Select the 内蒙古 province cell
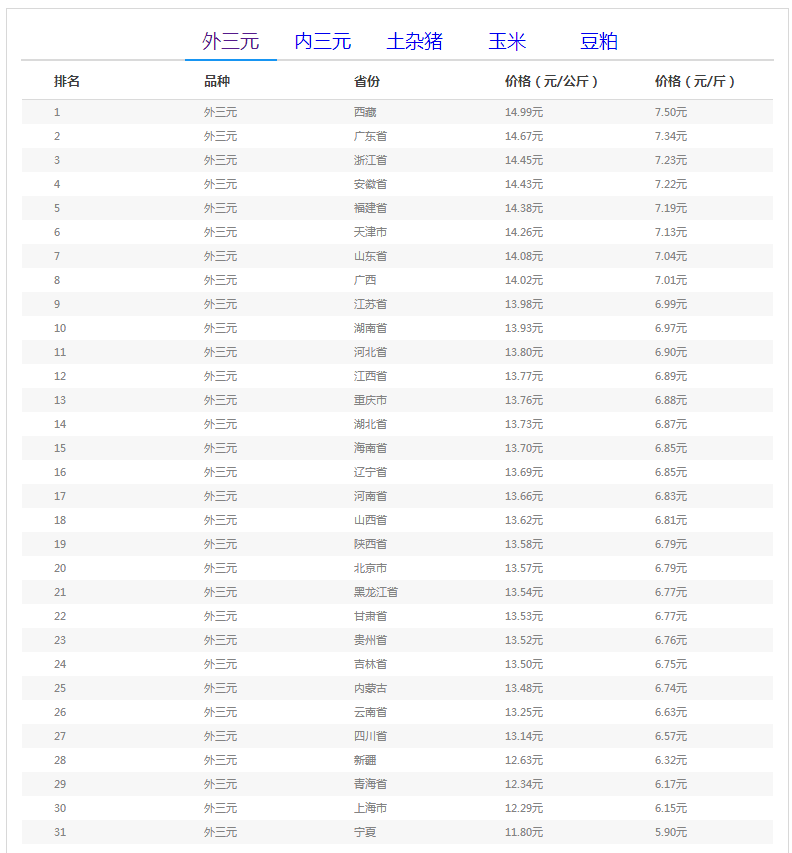This screenshot has width=792, height=853. coord(370,688)
